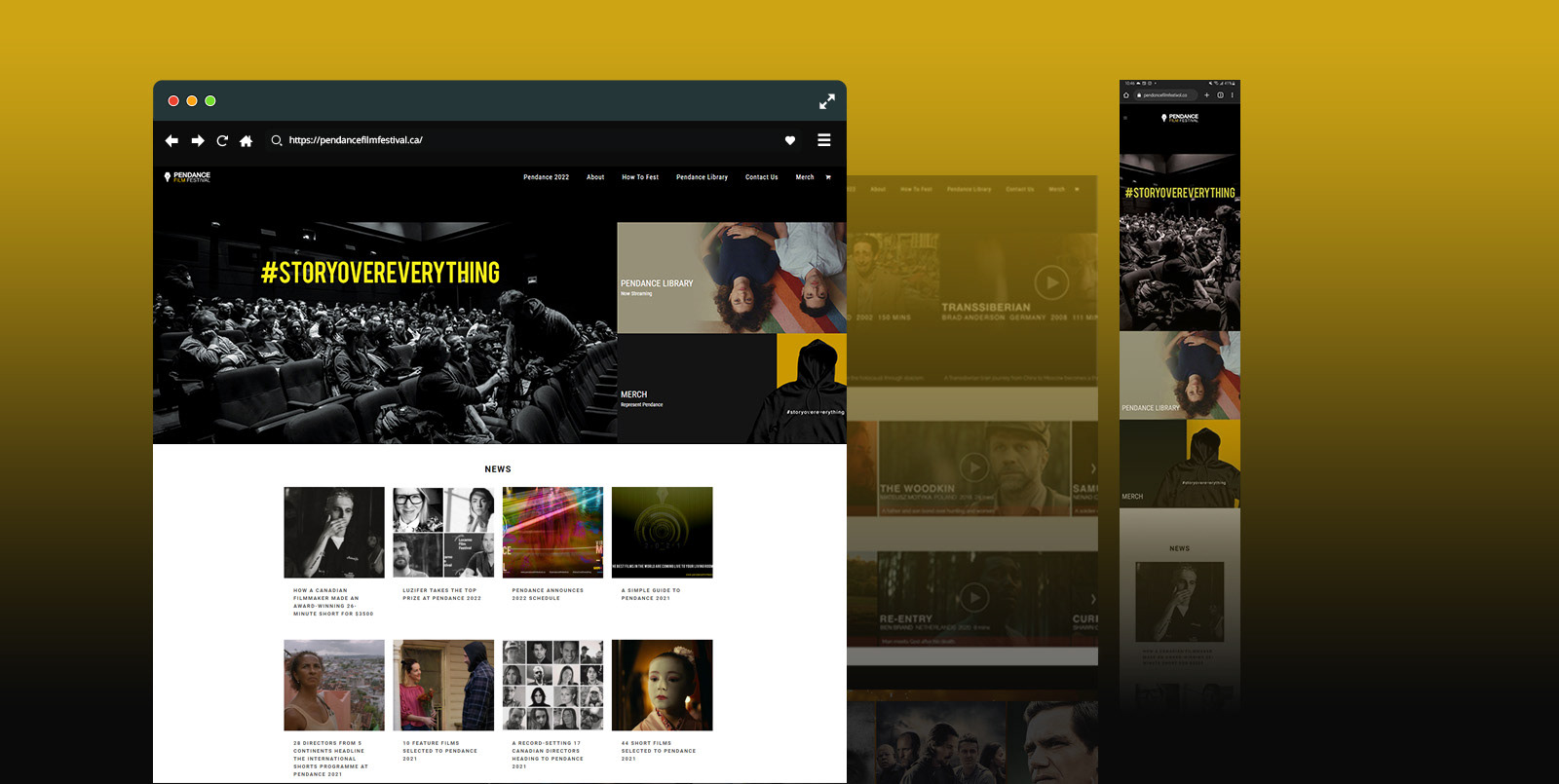This screenshot has height=784, width=1559.
Task: Click the Pendance Film Festival logo in the desktop site
Action: [187, 177]
